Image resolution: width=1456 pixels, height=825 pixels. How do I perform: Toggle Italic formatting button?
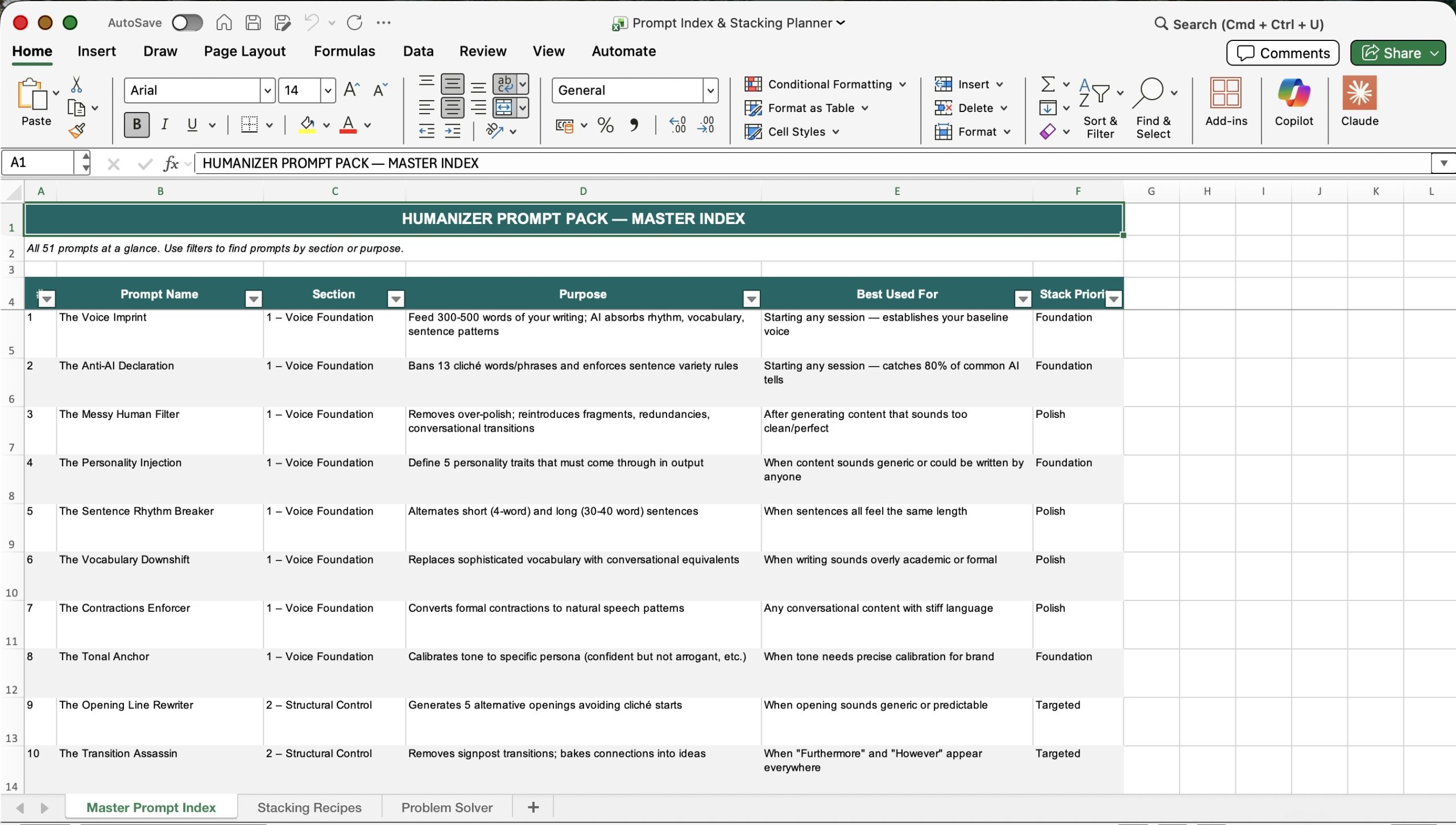165,125
